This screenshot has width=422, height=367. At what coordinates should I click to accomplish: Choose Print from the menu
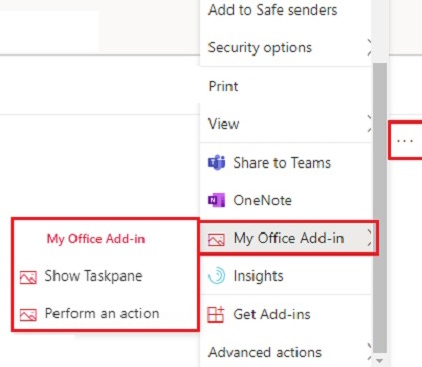click(286, 86)
